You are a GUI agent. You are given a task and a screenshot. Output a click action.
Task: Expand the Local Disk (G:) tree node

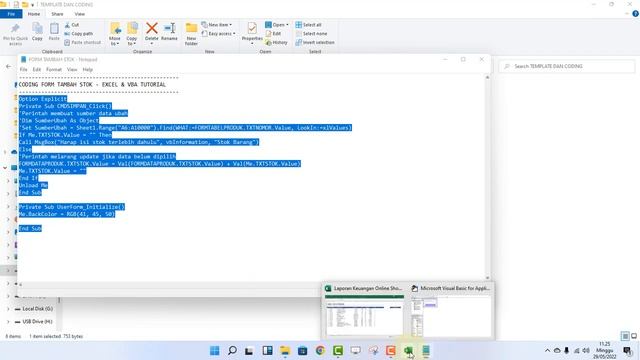pos(8,309)
